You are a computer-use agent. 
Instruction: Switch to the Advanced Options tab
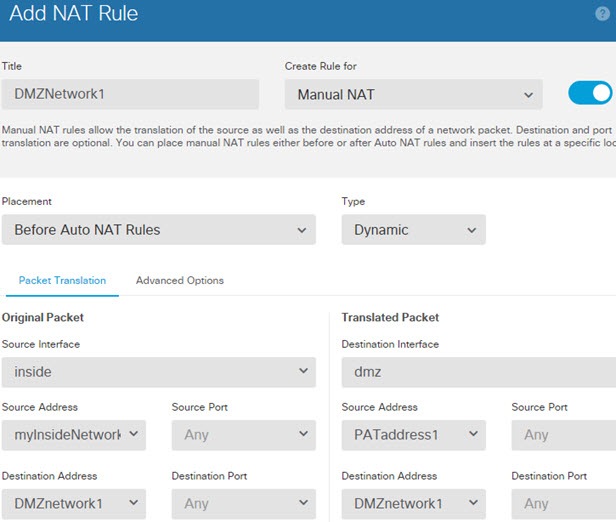(x=180, y=280)
